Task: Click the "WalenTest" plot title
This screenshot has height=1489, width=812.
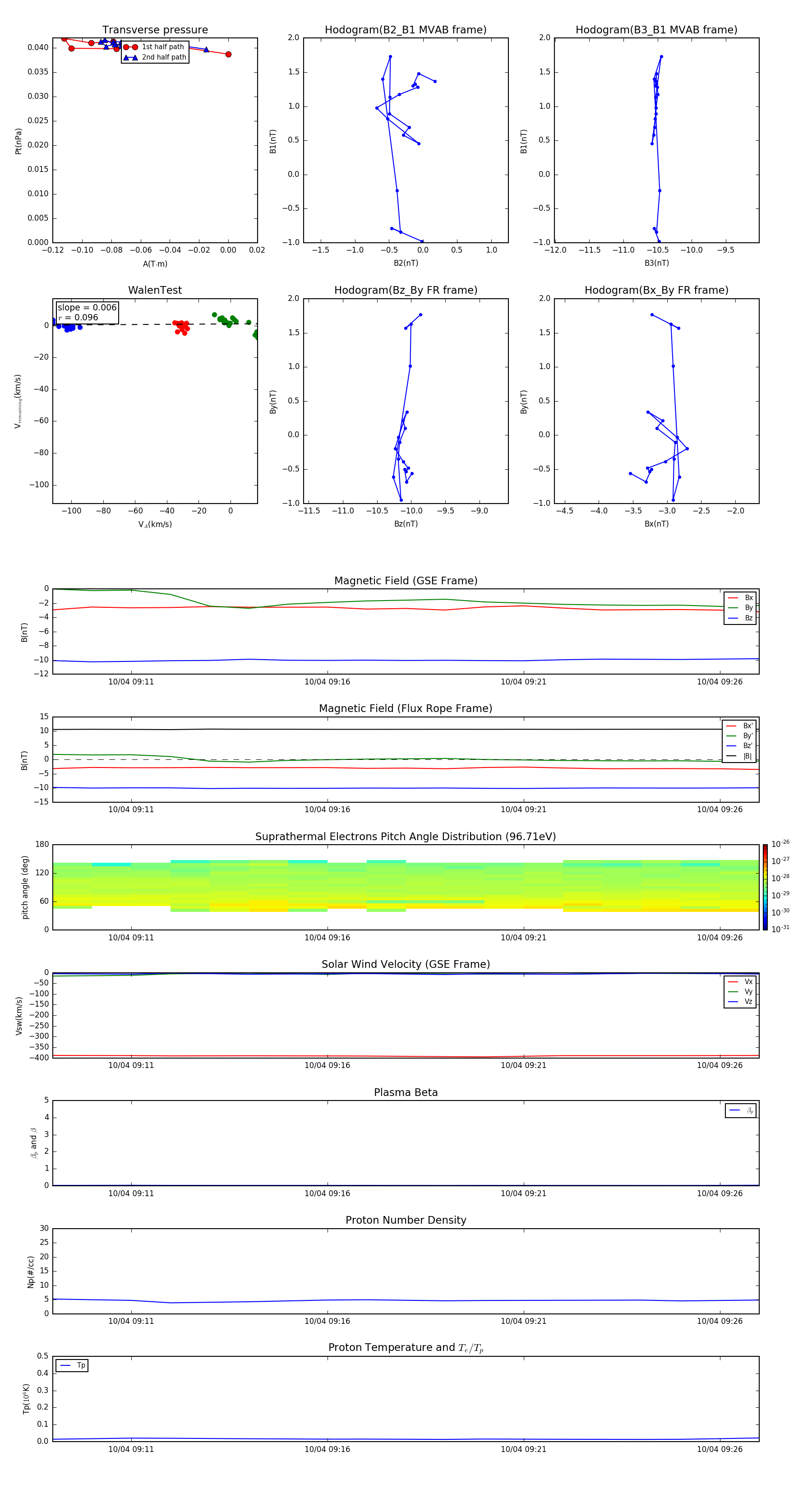Action: coord(155,290)
